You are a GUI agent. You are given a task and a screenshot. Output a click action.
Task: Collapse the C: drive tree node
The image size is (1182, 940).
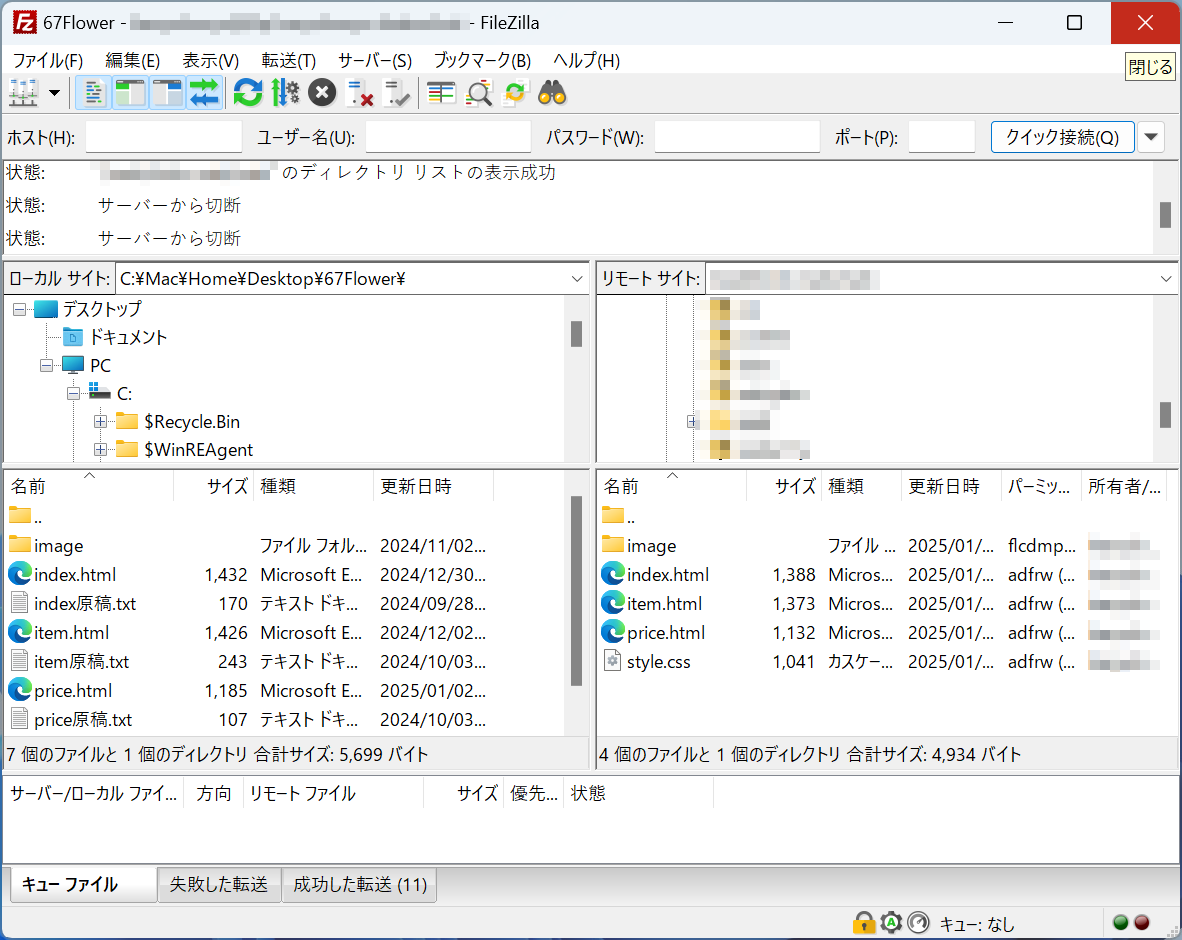pos(73,393)
